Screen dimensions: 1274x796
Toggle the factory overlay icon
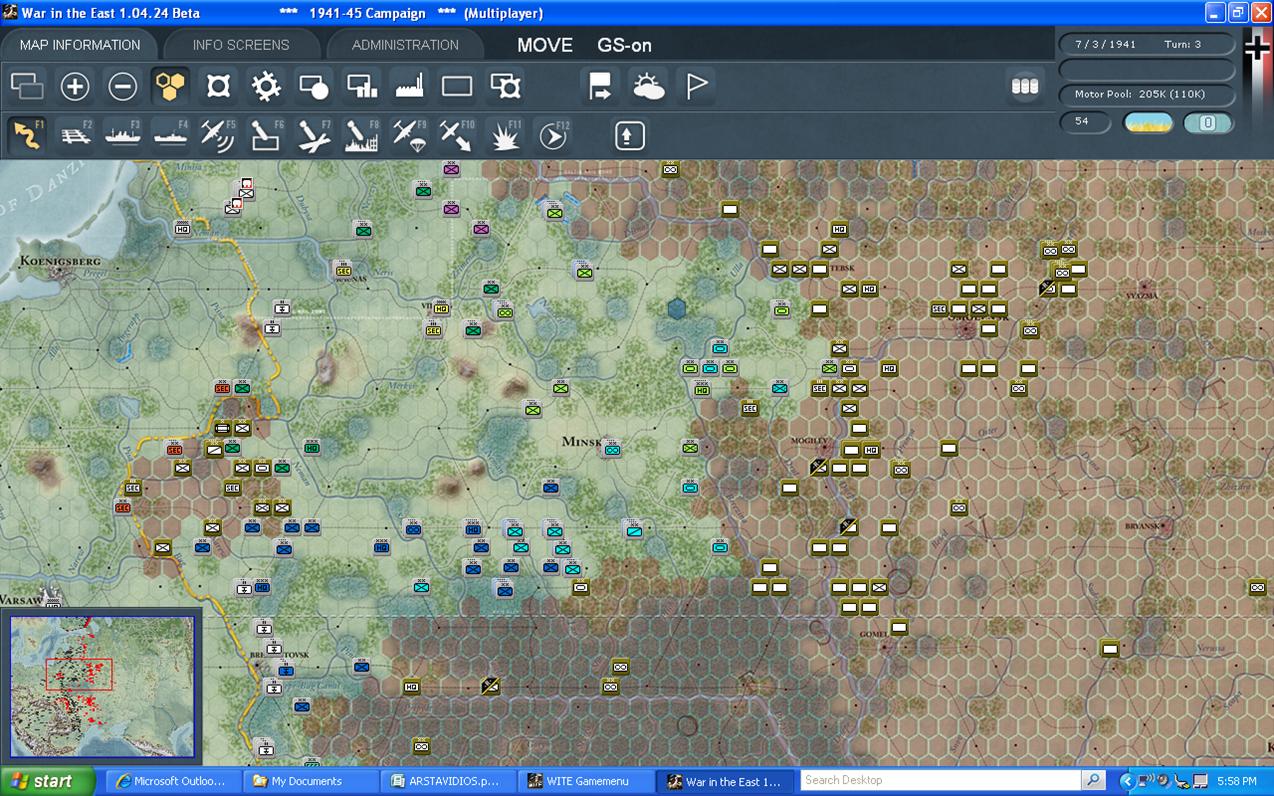tap(410, 87)
